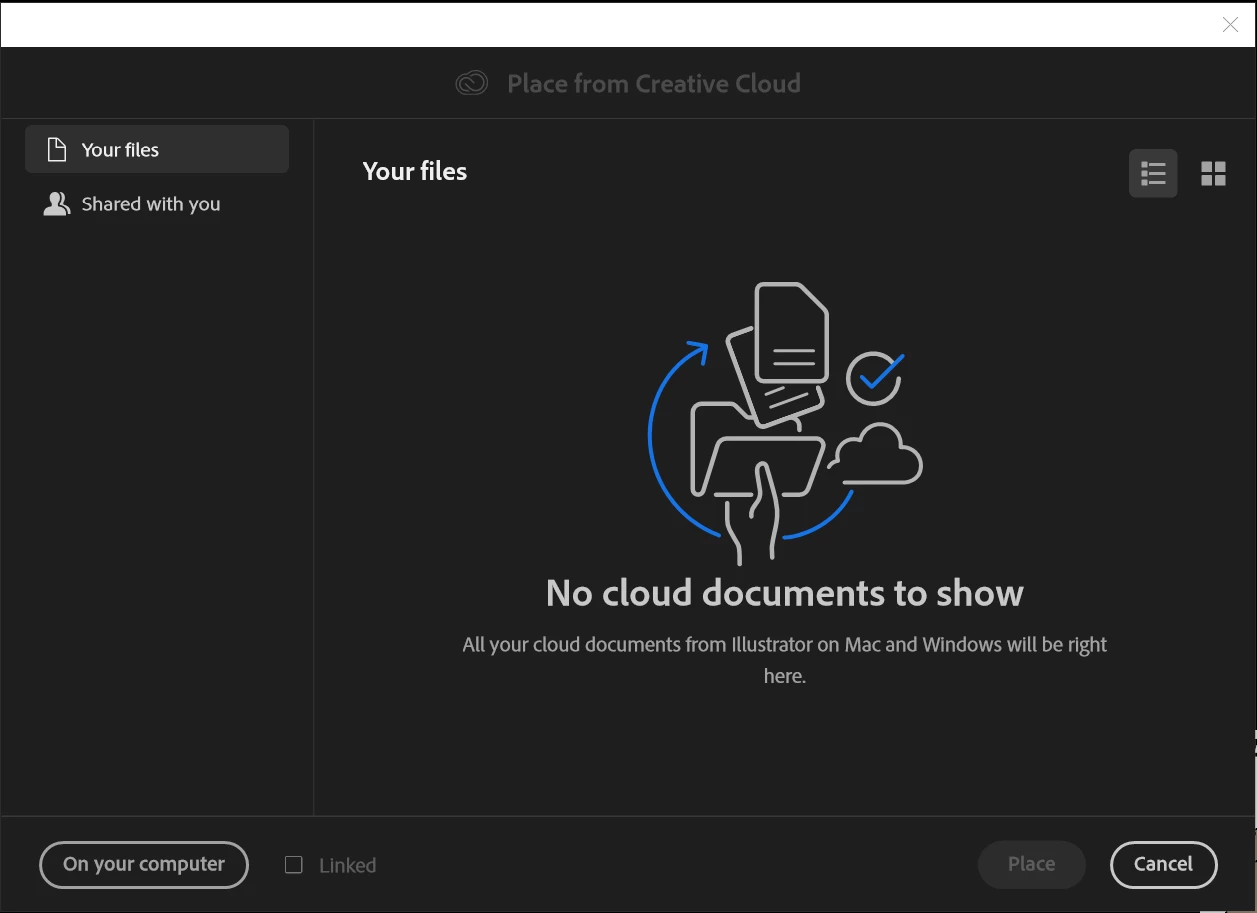Click the Creative Cloud logo icon
This screenshot has height=913, width=1257.
pyautogui.click(x=472, y=83)
